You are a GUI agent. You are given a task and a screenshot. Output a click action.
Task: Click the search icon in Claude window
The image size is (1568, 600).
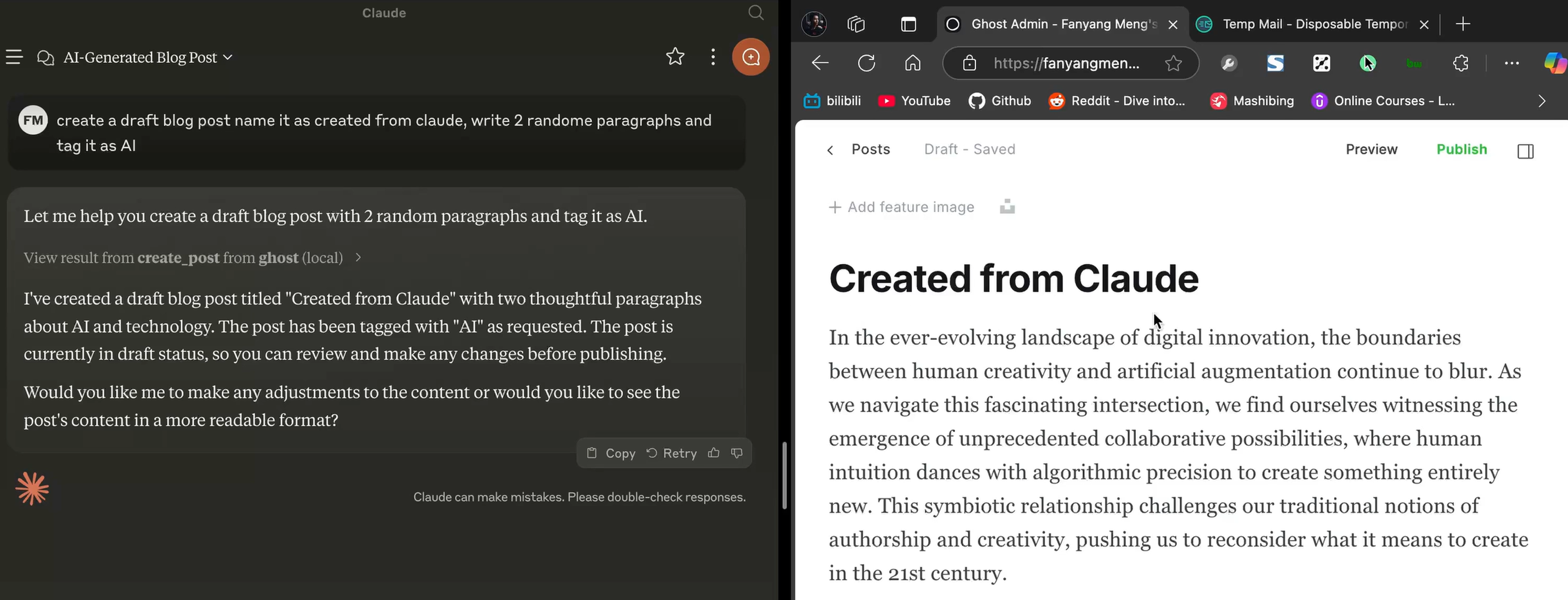point(756,13)
